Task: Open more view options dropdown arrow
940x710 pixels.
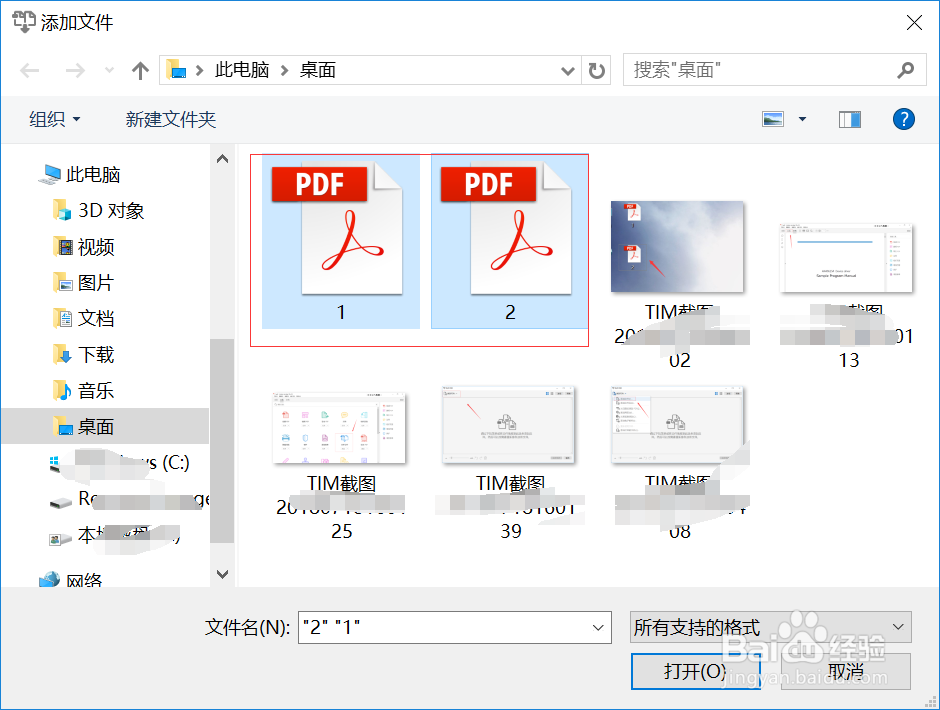Action: click(x=802, y=119)
